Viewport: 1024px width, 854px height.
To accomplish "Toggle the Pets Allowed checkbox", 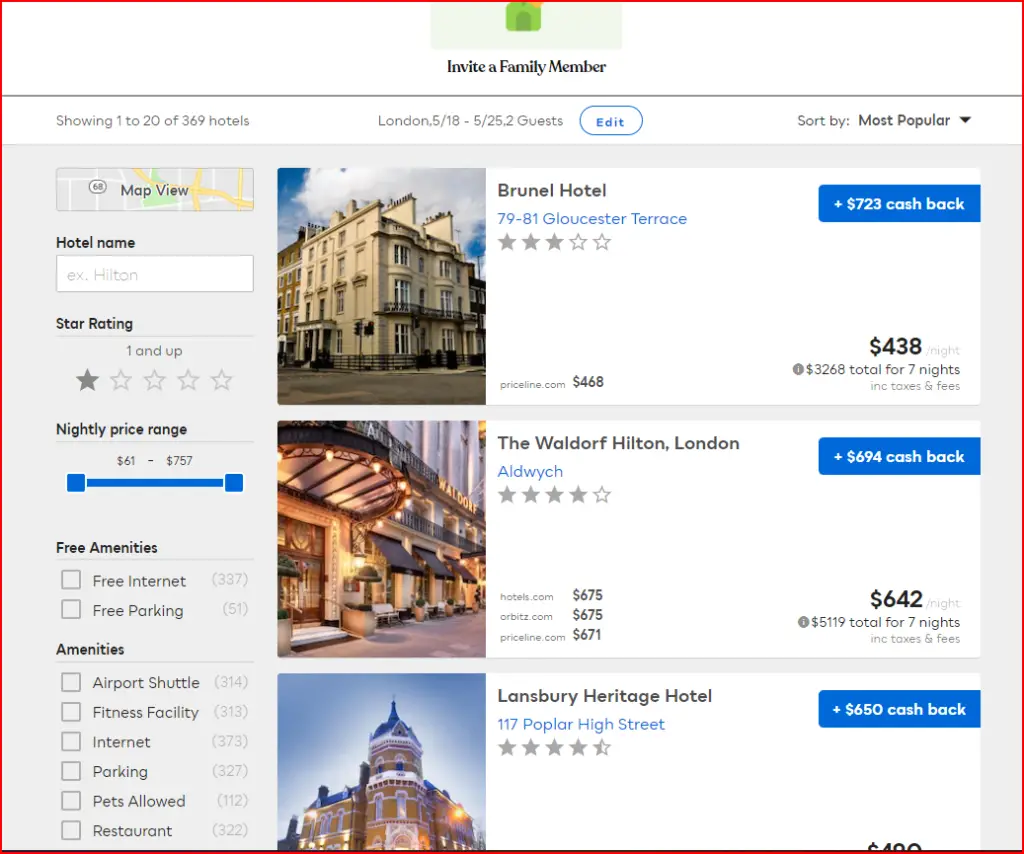I will 71,800.
